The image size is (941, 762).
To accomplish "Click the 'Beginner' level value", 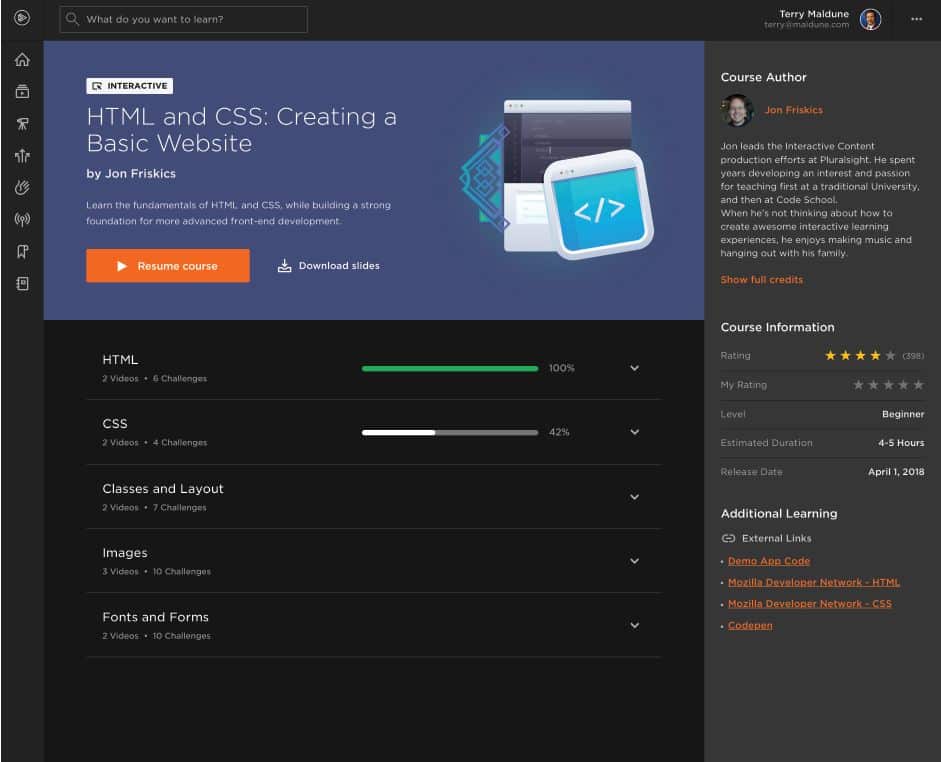I will click(x=903, y=414).
